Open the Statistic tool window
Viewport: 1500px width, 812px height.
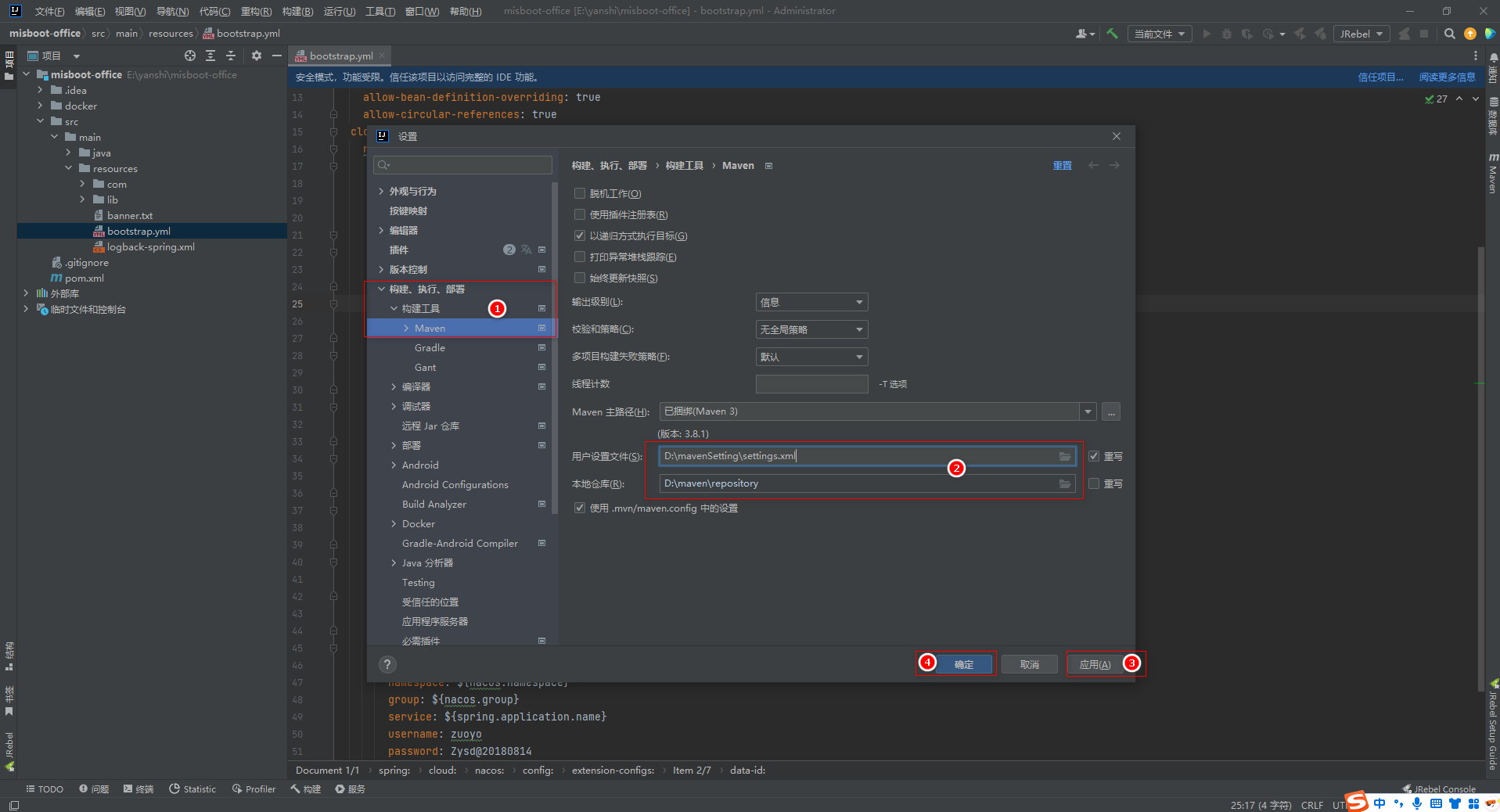click(192, 789)
